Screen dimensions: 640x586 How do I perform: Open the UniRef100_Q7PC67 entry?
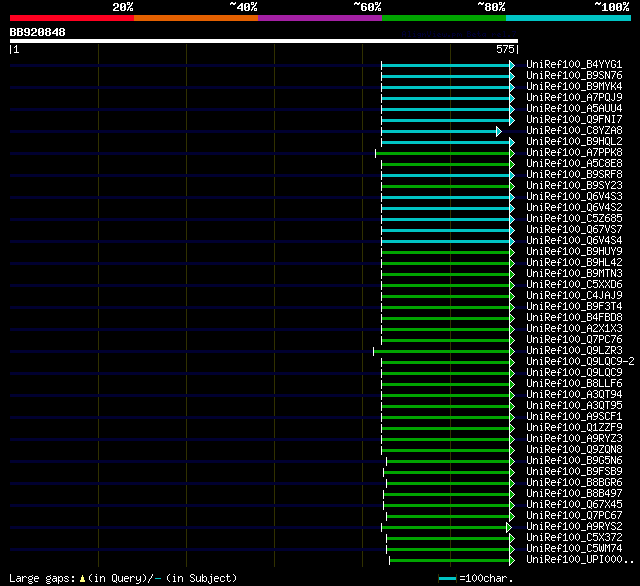574,516
